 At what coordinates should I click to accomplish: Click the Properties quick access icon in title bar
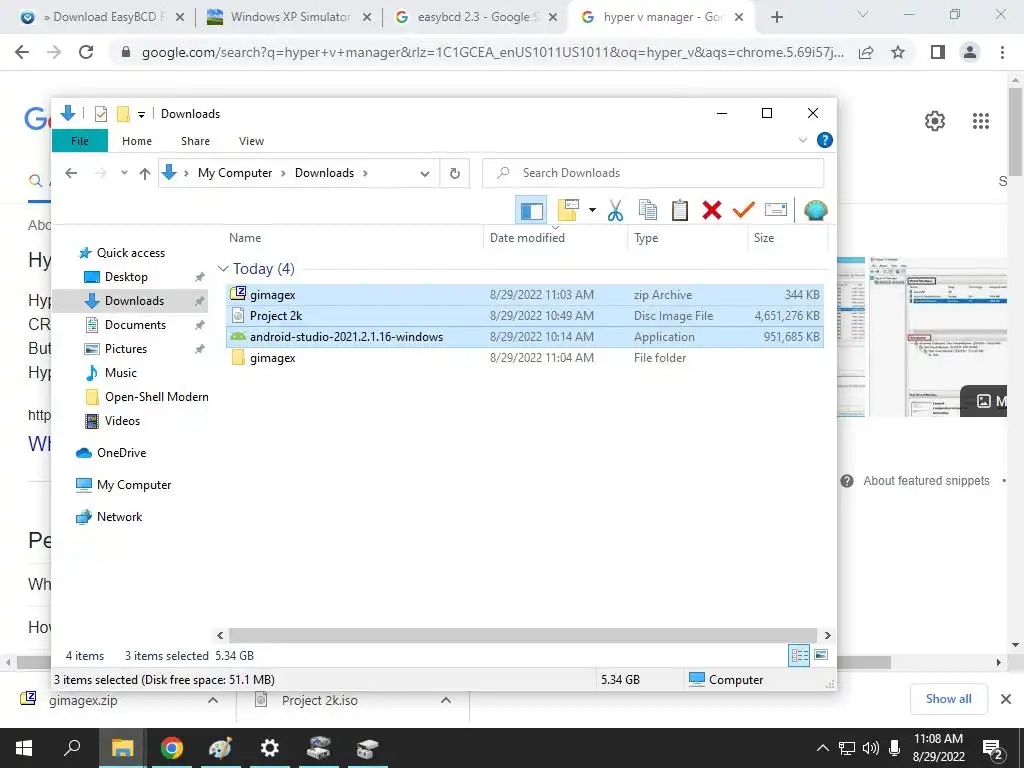pos(101,114)
